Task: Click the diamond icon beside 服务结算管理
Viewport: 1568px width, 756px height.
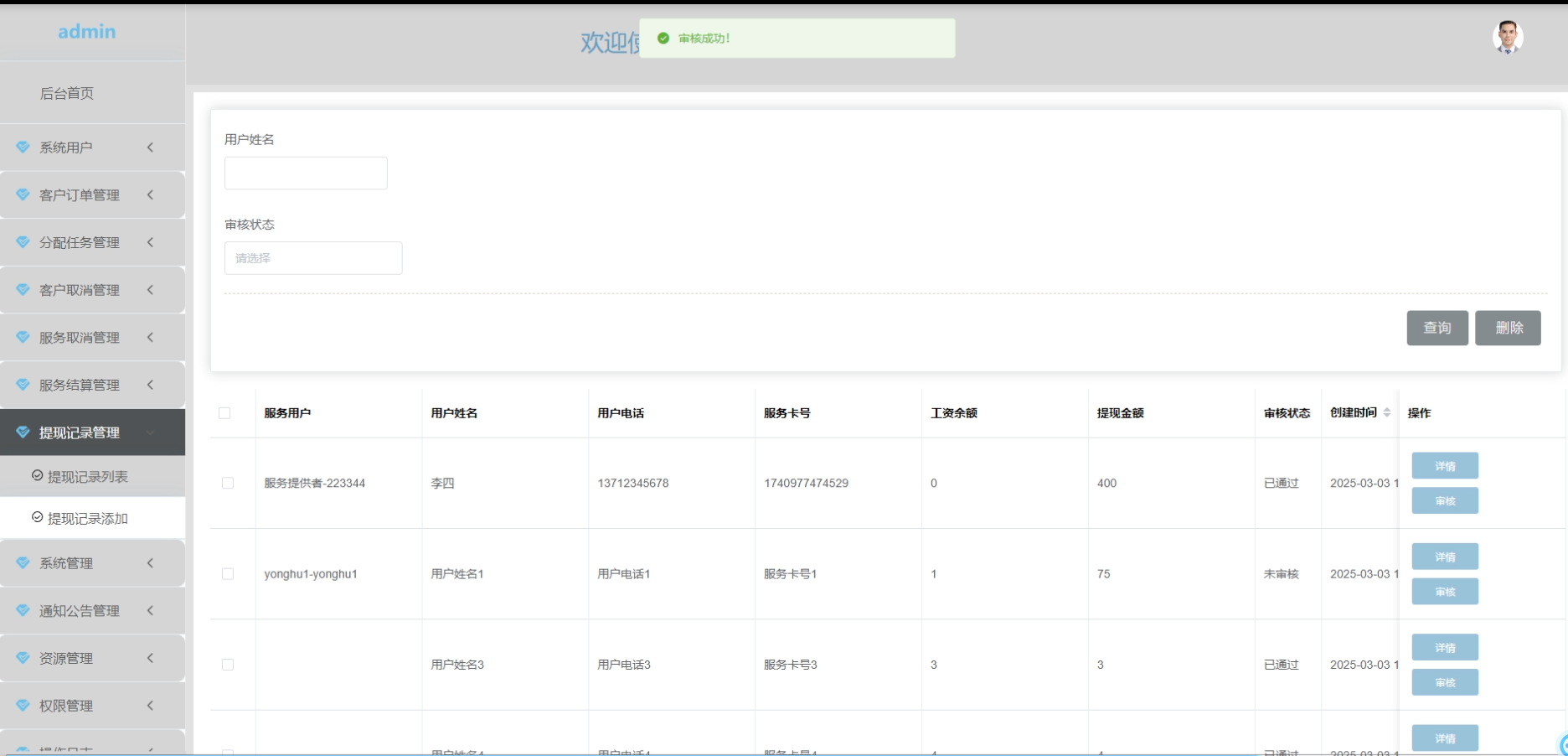Action: pyautogui.click(x=23, y=385)
